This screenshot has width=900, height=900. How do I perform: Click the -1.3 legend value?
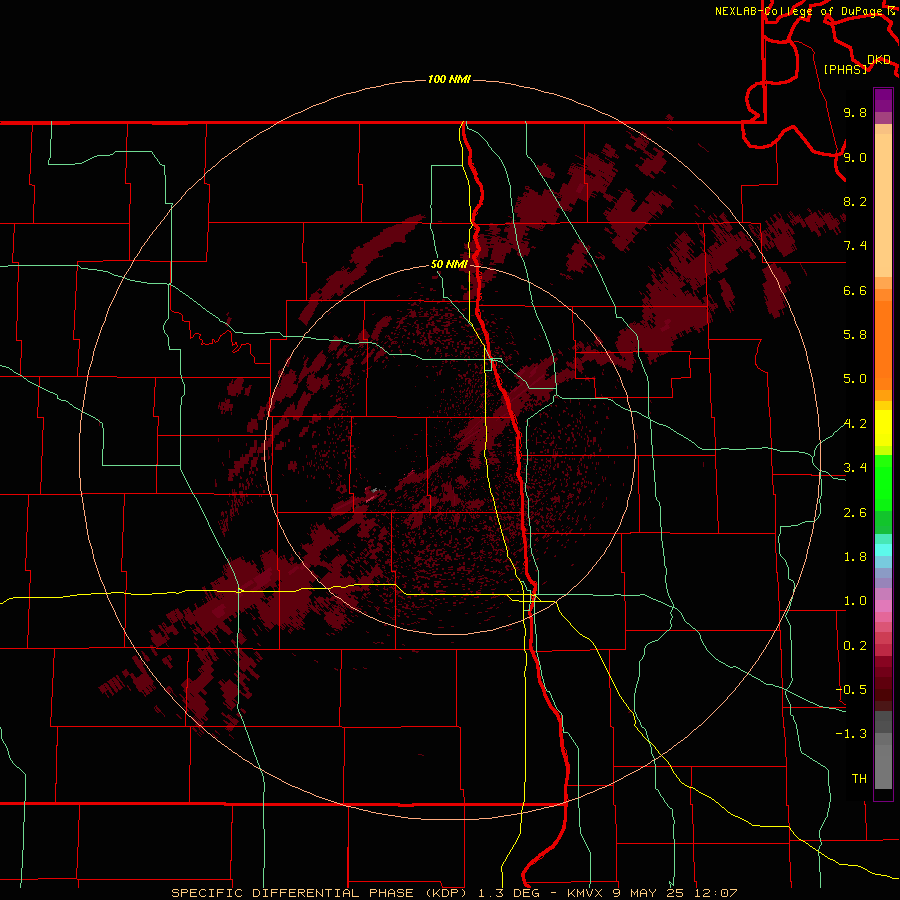[851, 734]
